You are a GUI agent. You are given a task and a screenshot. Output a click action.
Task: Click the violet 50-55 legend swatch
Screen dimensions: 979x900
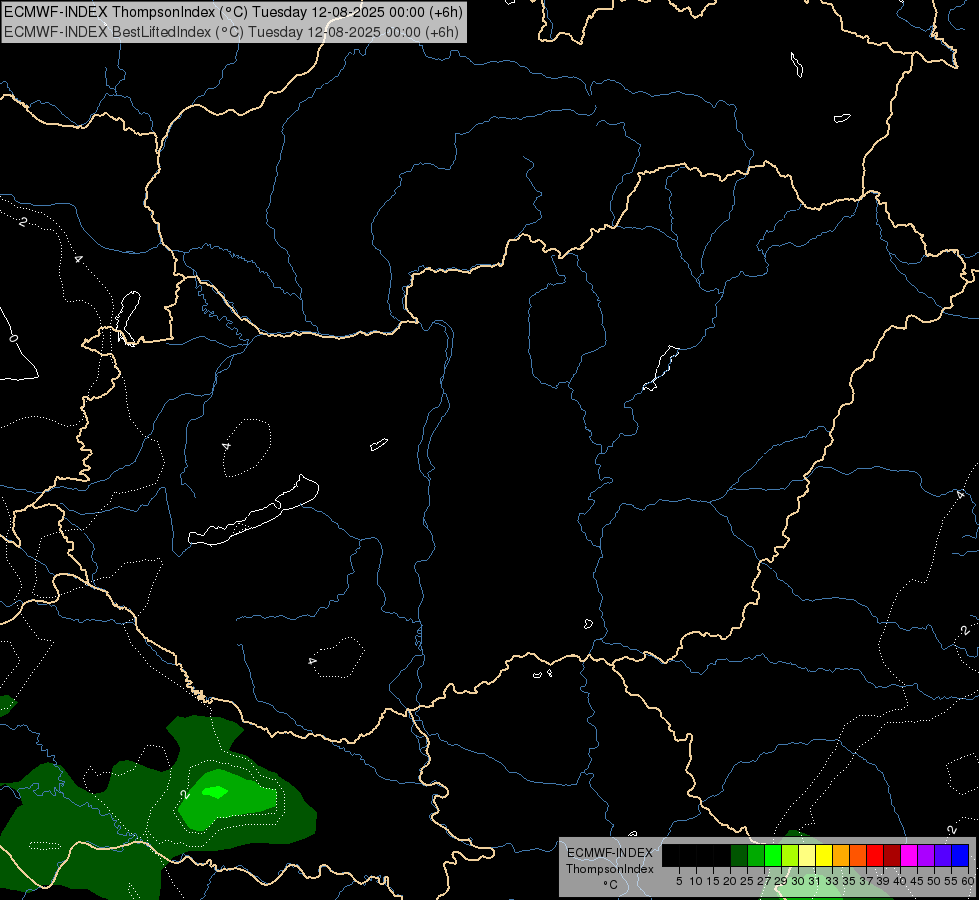click(x=943, y=855)
